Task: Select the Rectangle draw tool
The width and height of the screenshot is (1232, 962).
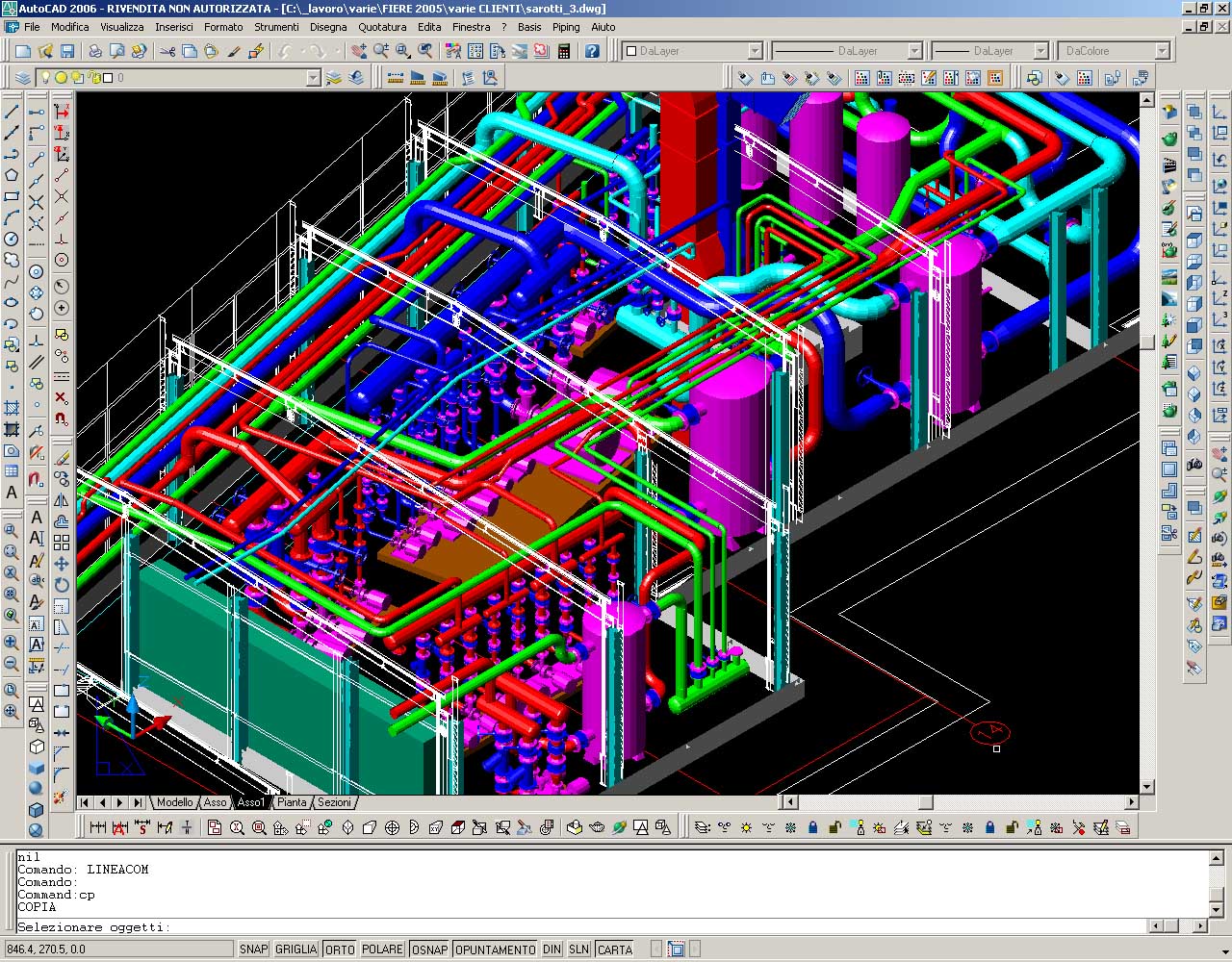Action: [x=12, y=196]
